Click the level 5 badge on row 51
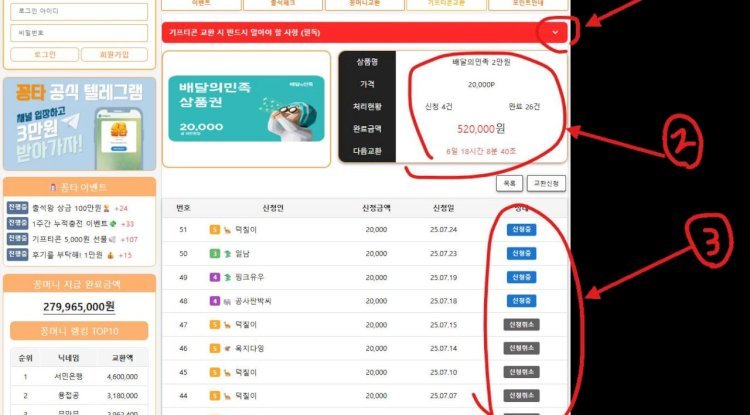 pyautogui.click(x=214, y=230)
